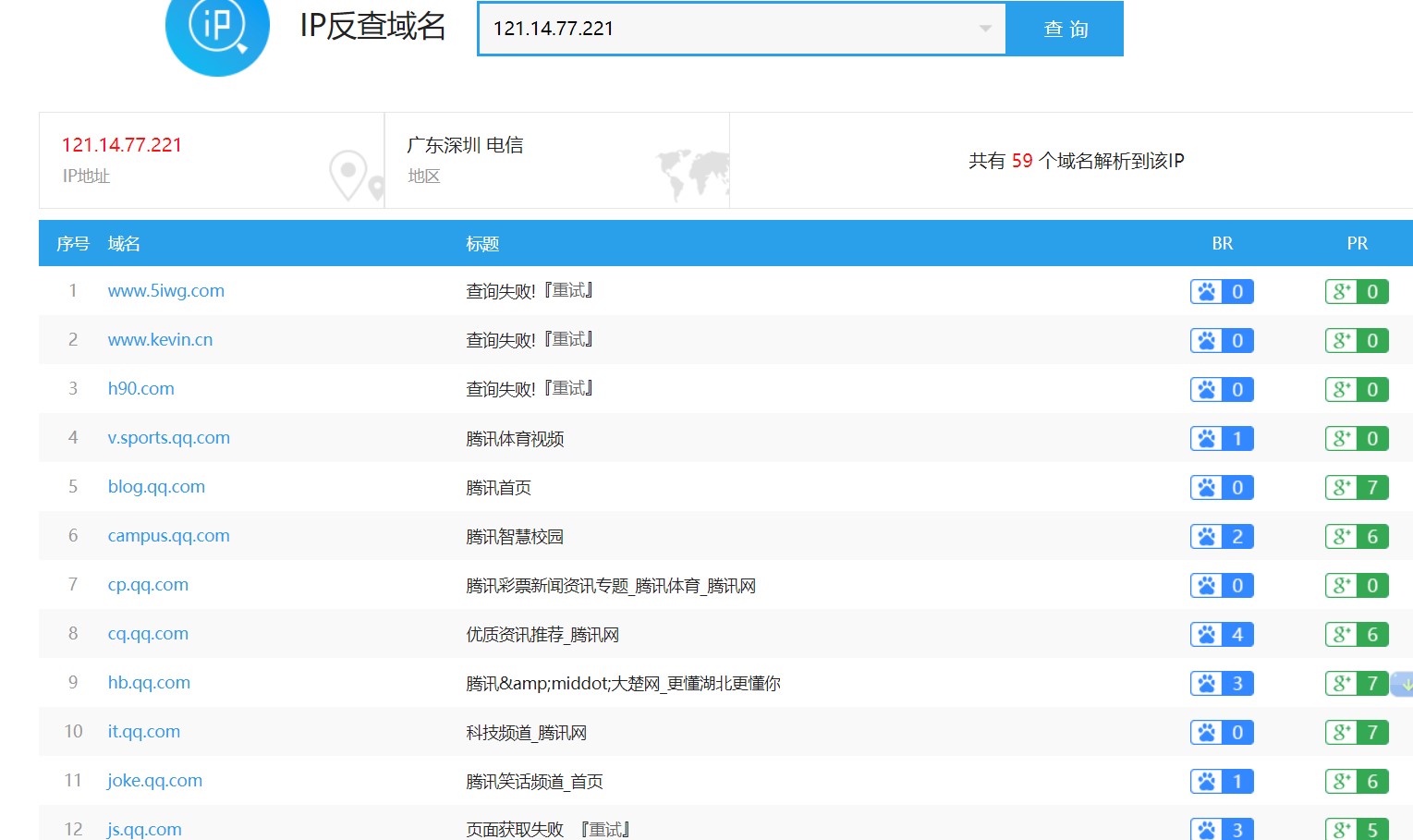Select the red 121.14.77.221 IP text
This screenshot has height=840, width=1413.
pyautogui.click(x=122, y=145)
